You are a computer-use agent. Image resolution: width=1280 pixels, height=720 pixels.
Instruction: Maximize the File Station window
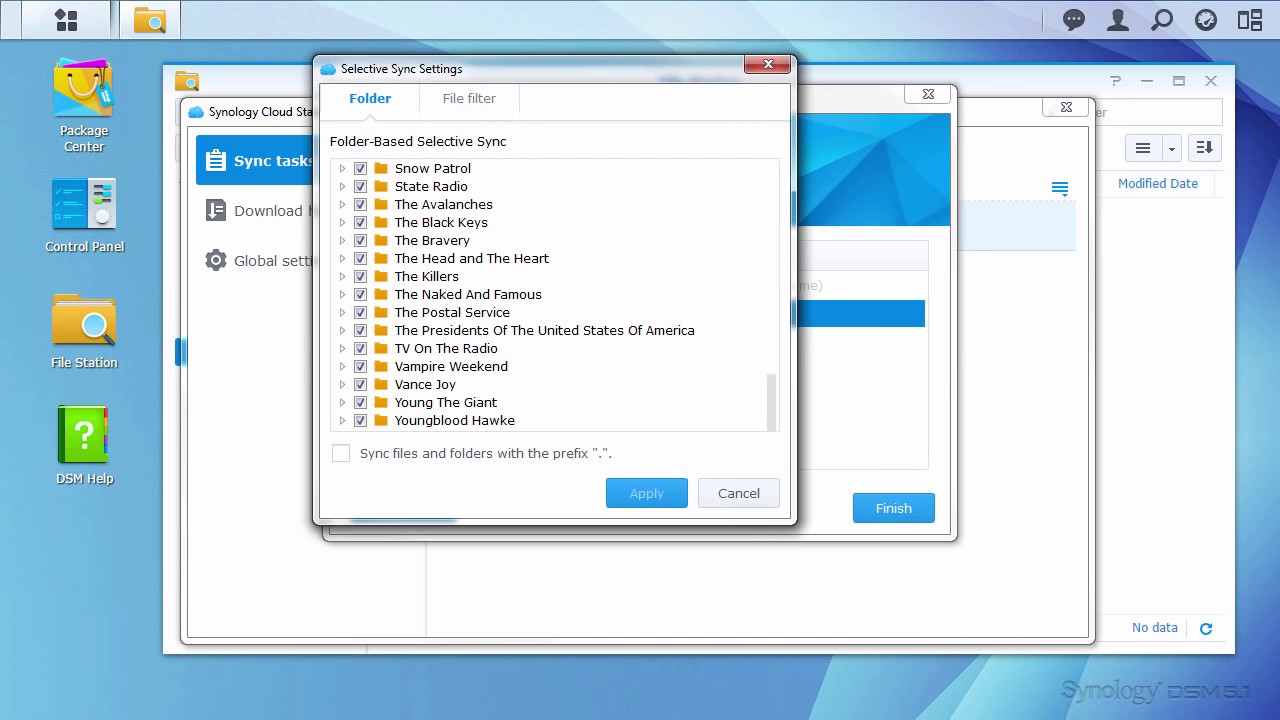point(1179,81)
